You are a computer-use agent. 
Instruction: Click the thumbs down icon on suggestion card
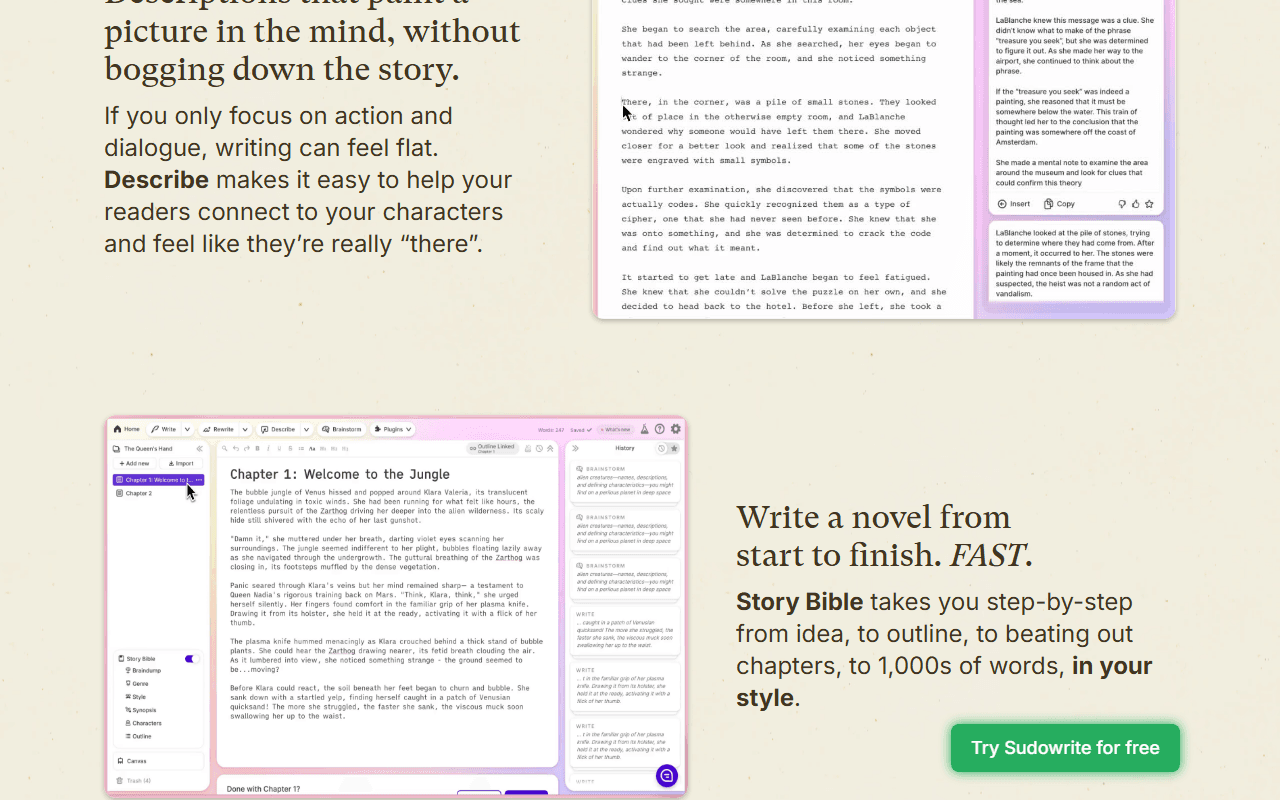point(1123,203)
